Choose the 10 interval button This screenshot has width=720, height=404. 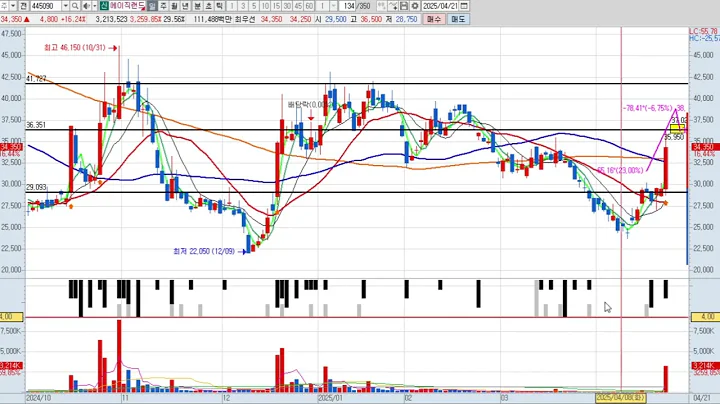pyautogui.click(x=265, y=6)
